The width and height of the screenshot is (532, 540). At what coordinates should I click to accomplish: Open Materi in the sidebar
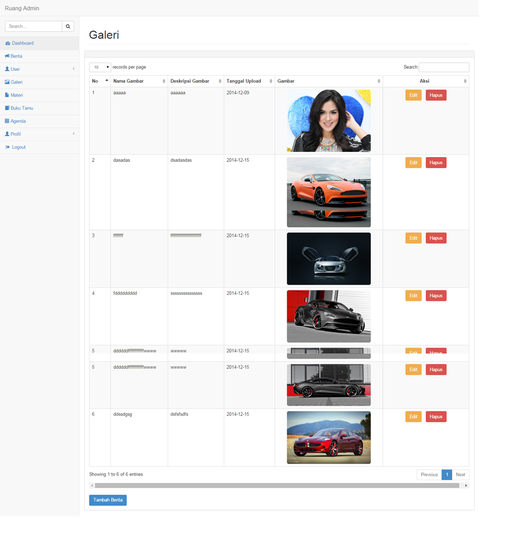tap(40, 95)
